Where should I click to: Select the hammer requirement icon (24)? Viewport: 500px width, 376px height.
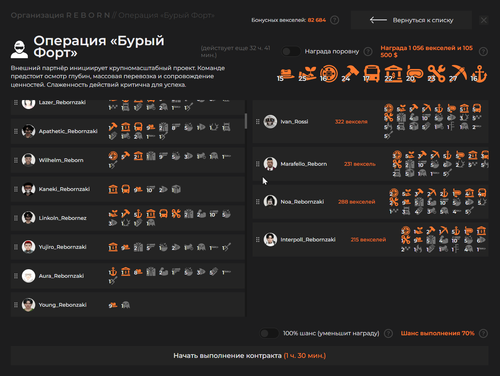point(350,74)
